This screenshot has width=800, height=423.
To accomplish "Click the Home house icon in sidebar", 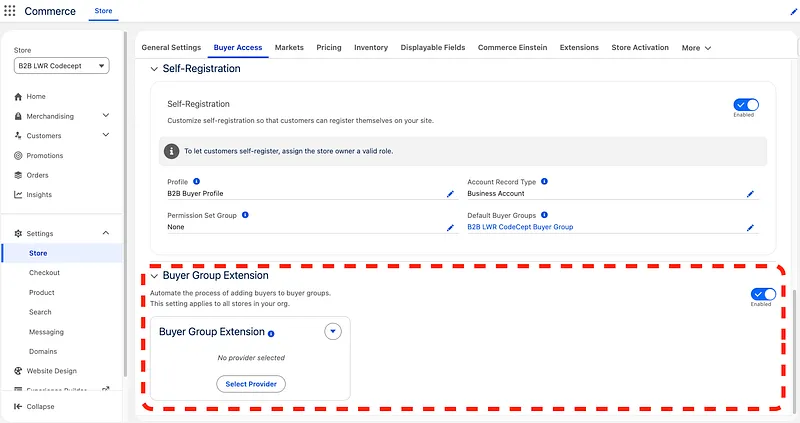I will pyautogui.click(x=18, y=96).
